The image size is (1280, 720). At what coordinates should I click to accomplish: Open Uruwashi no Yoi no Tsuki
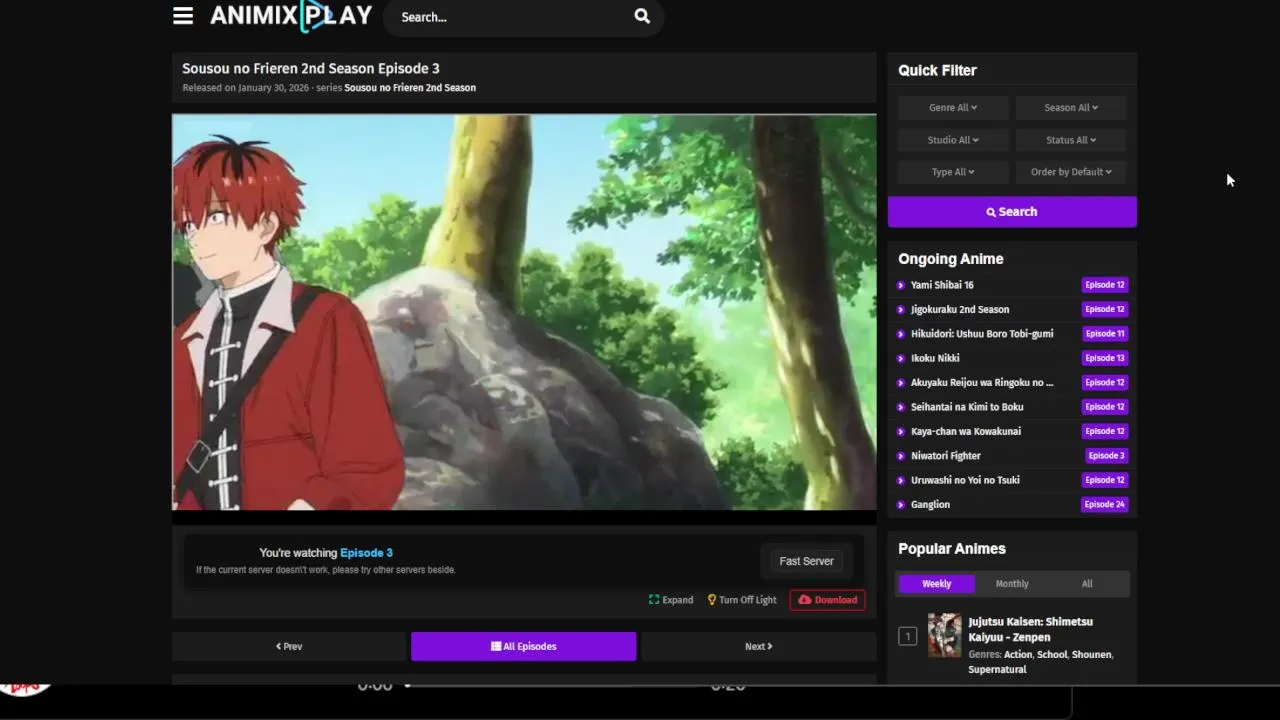pos(965,480)
